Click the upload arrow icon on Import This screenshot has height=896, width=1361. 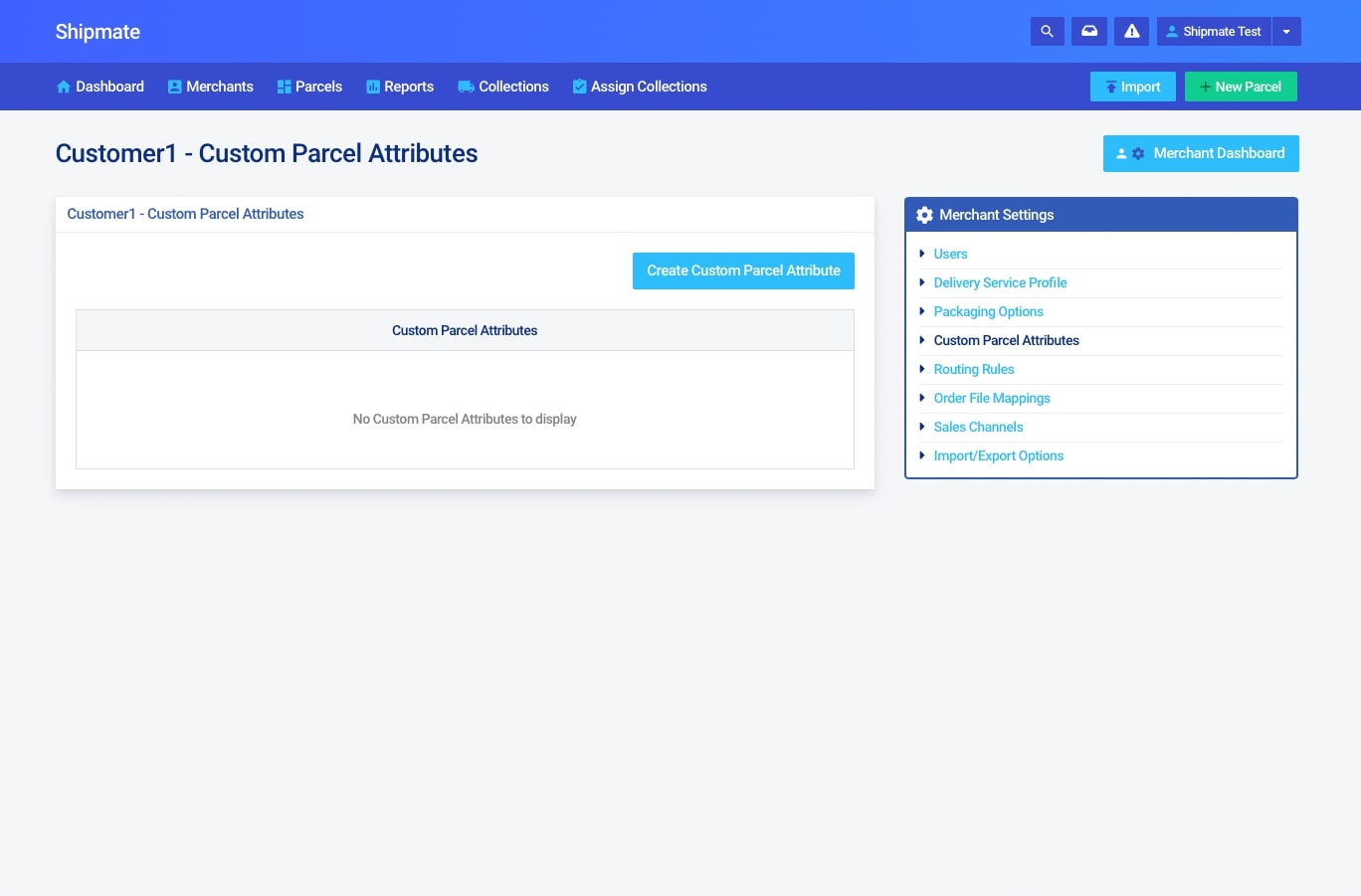point(1111,88)
